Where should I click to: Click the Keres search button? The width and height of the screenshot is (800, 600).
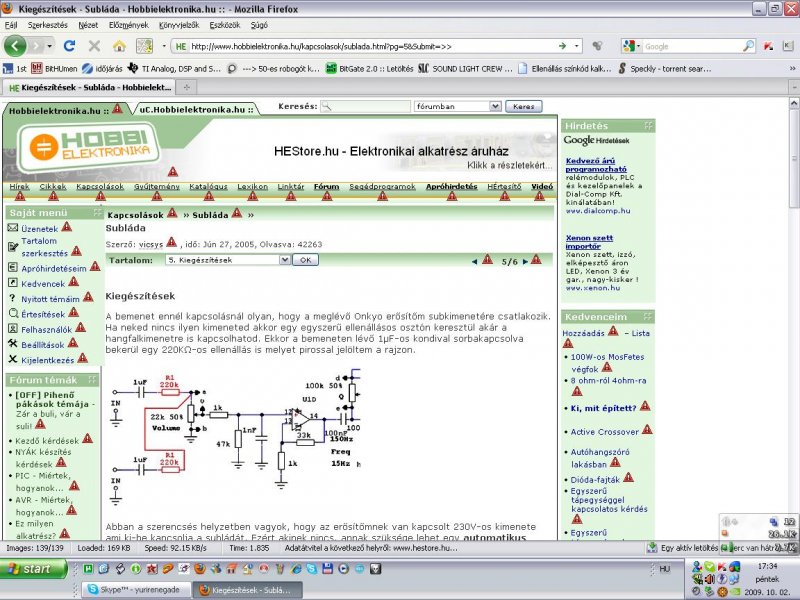click(523, 106)
